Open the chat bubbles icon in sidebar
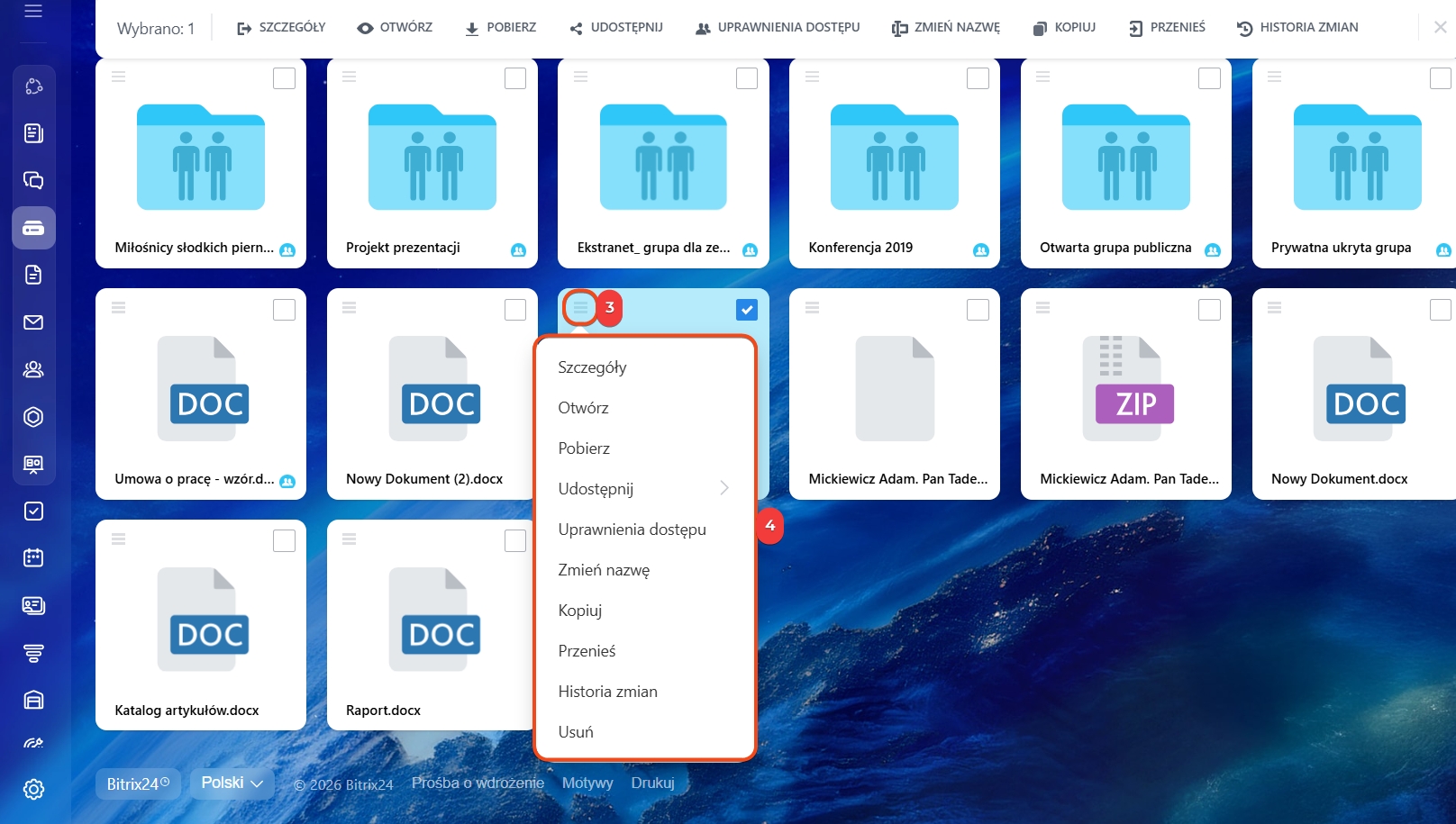 [x=33, y=180]
